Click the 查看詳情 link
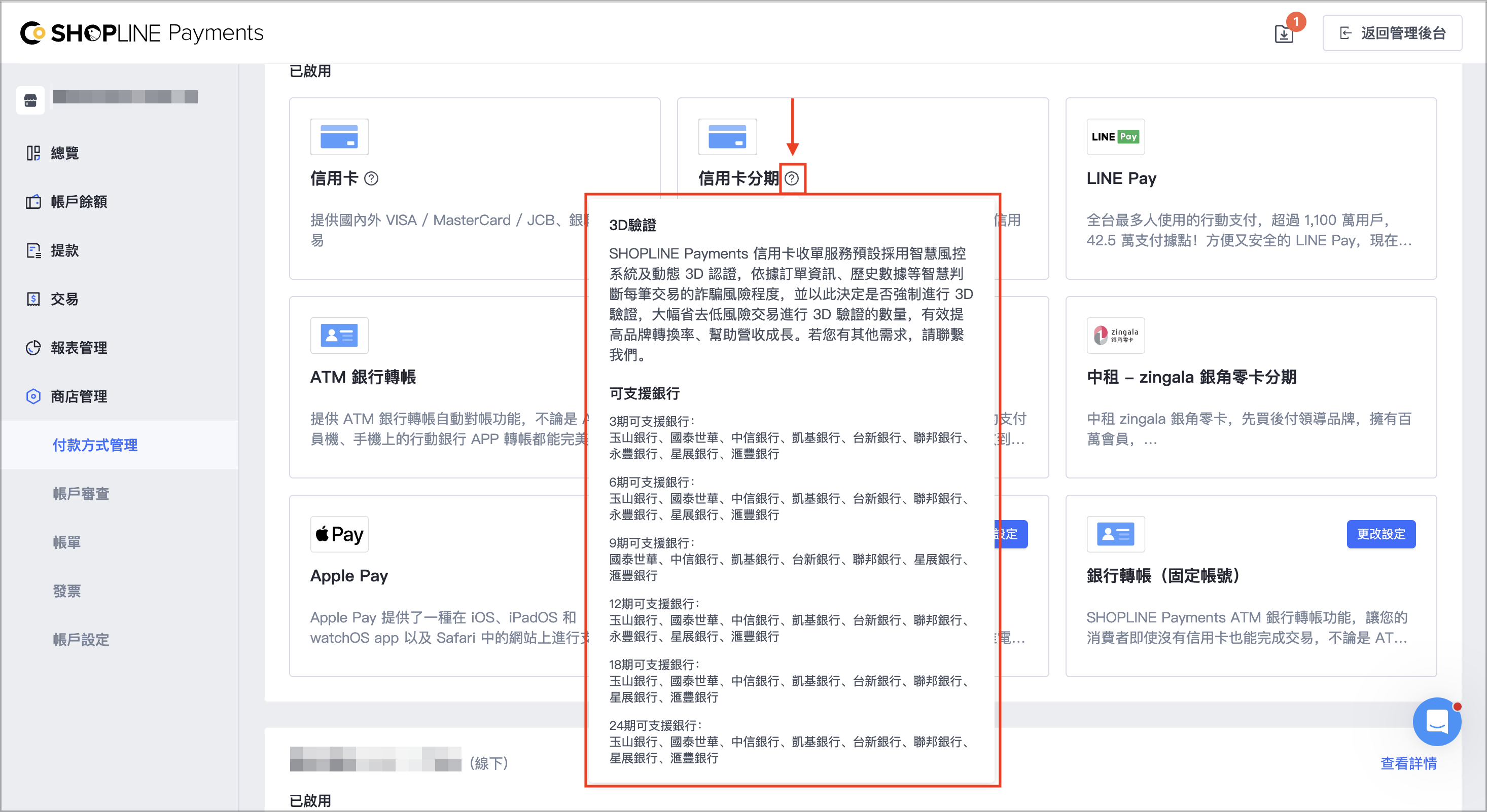The image size is (1487, 812). (1408, 763)
